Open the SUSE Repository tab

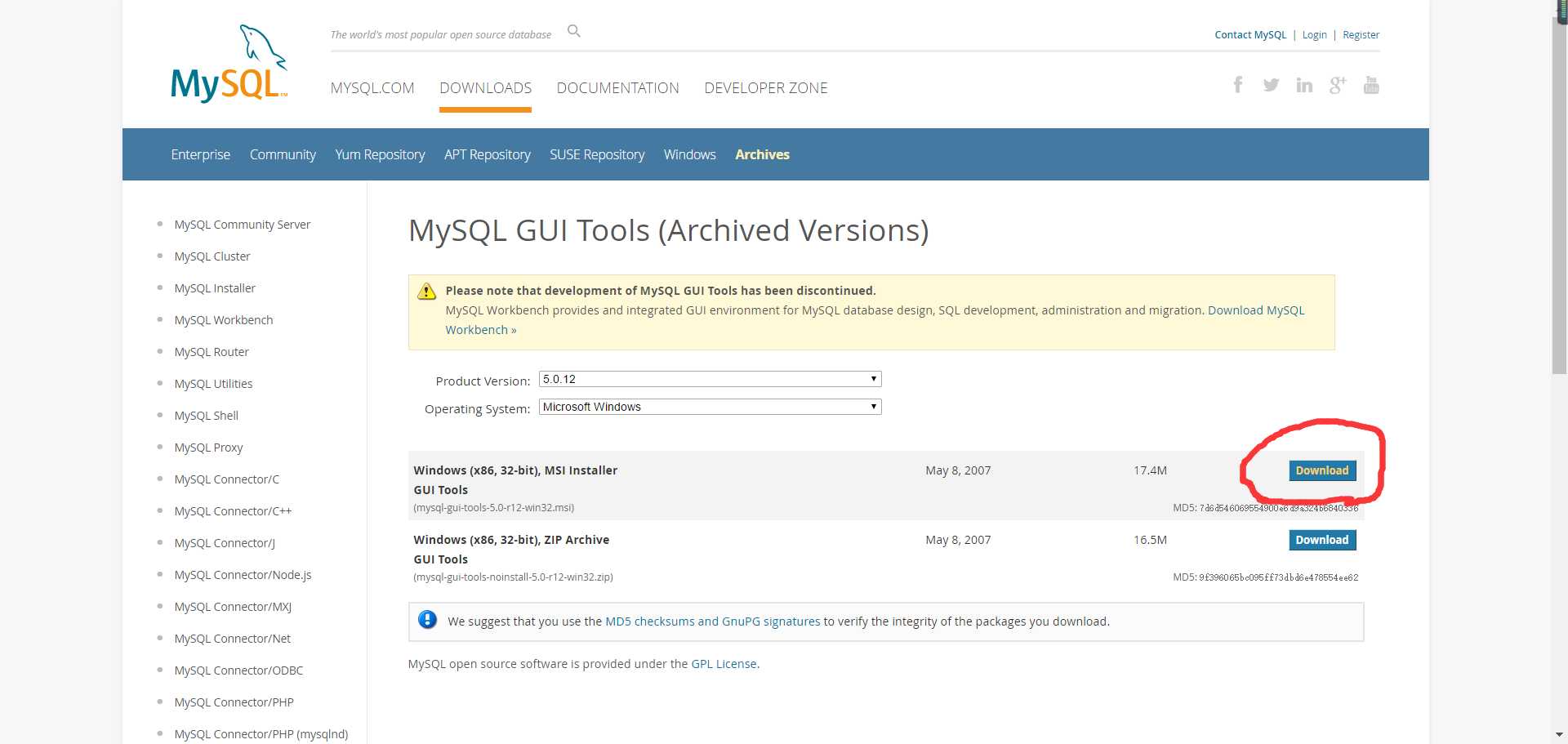tap(597, 154)
